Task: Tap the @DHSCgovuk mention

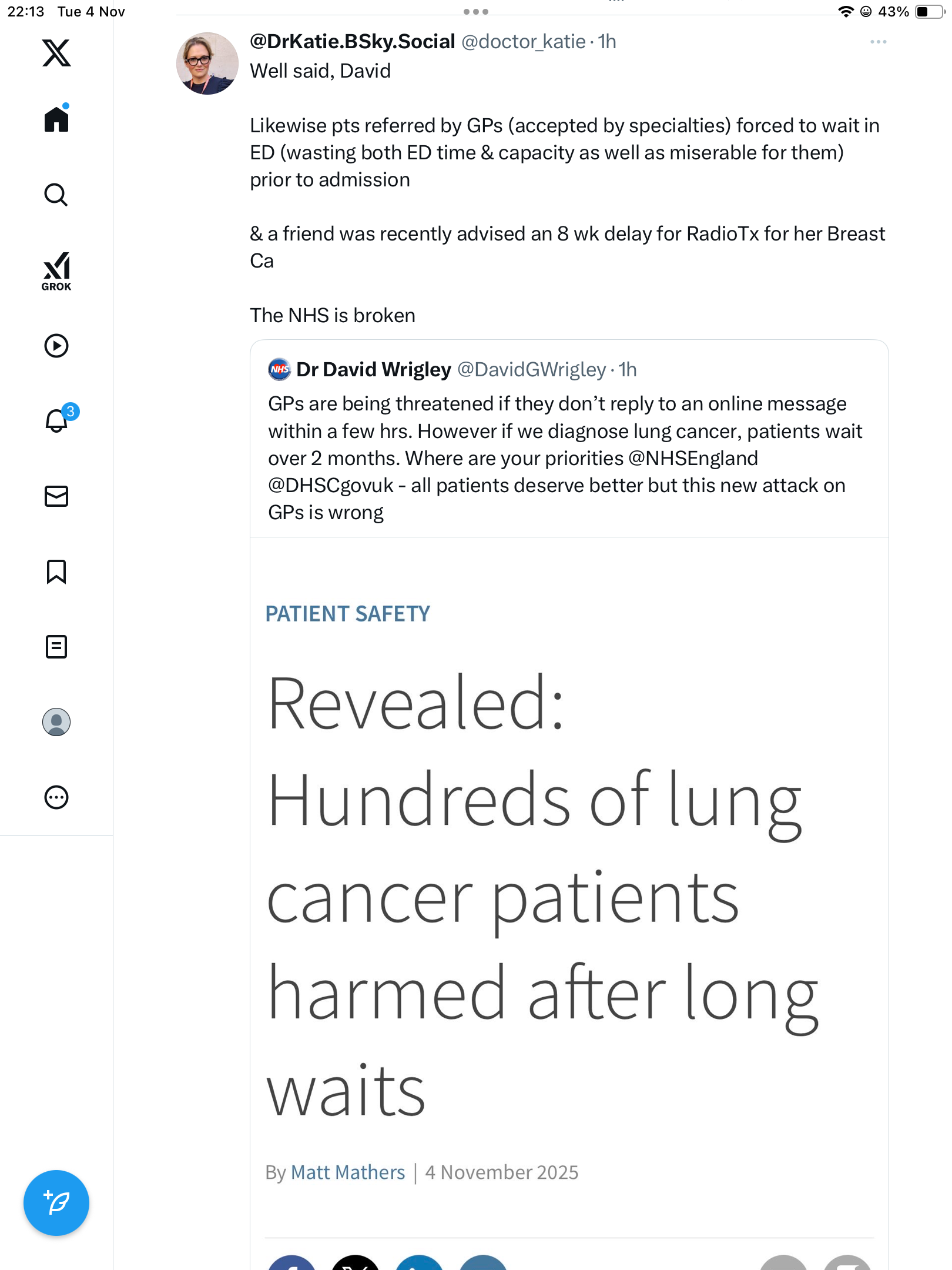Action: 331,486
